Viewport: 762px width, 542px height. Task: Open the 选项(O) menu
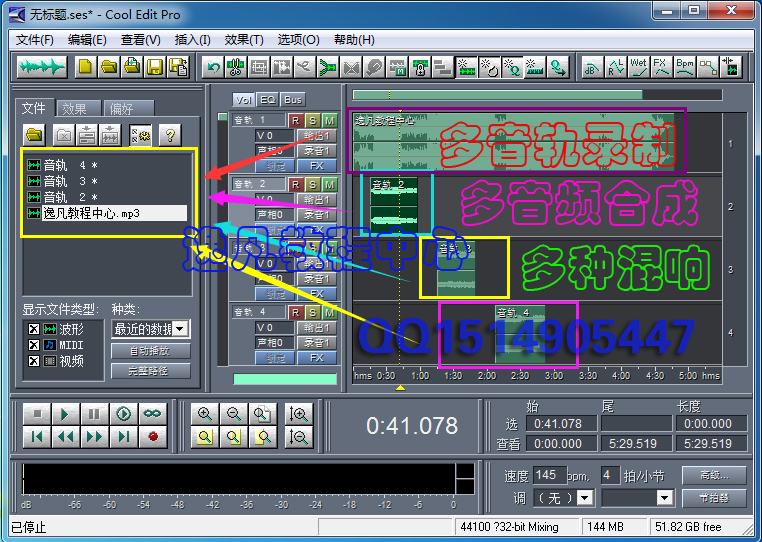[x=298, y=40]
